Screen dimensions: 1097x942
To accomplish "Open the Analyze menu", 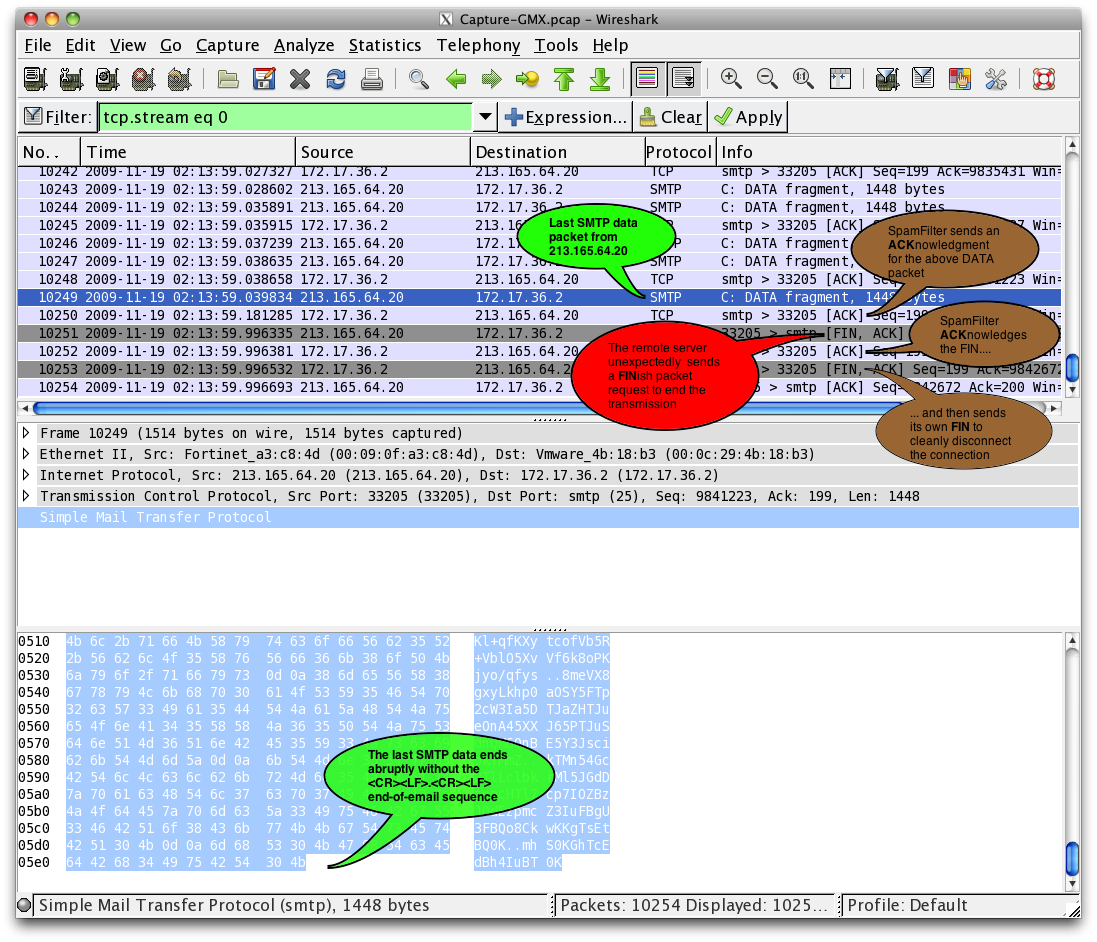I will [x=304, y=45].
